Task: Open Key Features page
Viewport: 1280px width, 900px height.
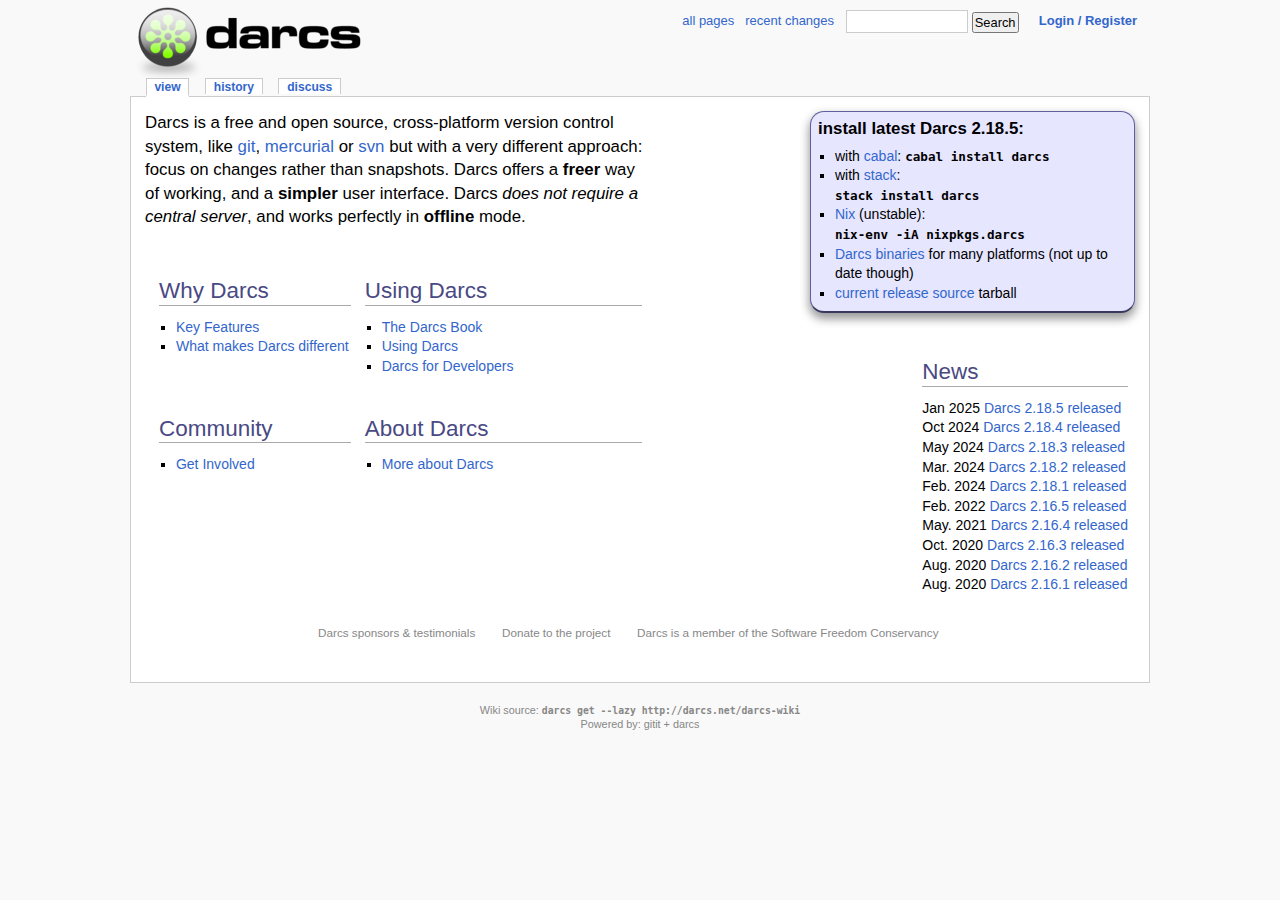Action: click(x=217, y=327)
